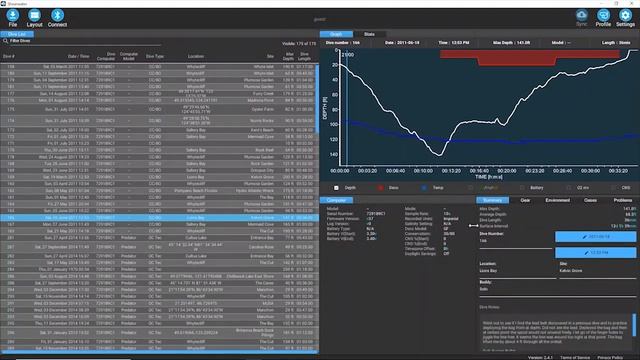Sort by the Dive # column header
Viewport: 640px width, 360px height.
(9, 56)
